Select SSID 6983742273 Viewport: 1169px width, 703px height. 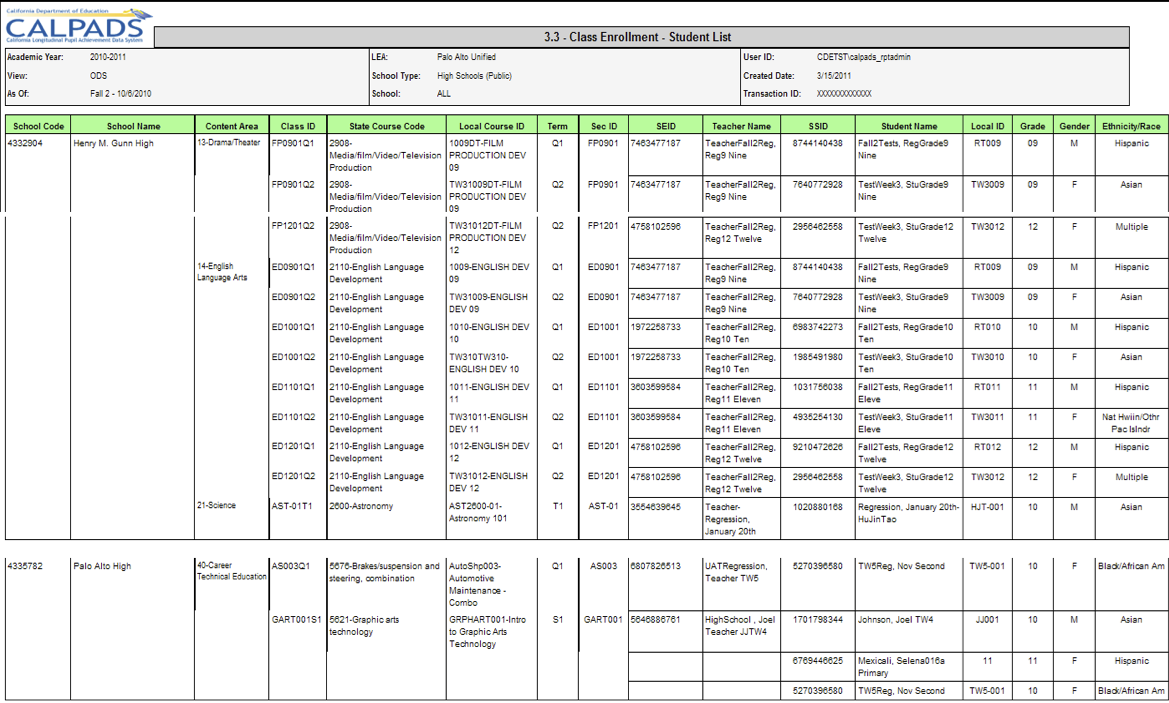818,327
